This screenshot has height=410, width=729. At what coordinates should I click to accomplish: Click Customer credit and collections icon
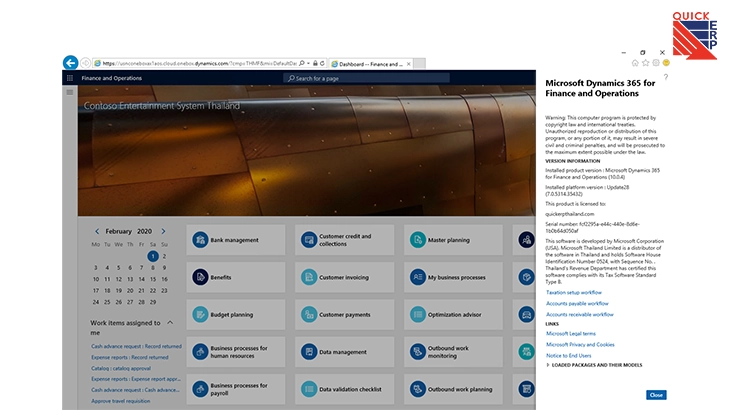click(309, 240)
